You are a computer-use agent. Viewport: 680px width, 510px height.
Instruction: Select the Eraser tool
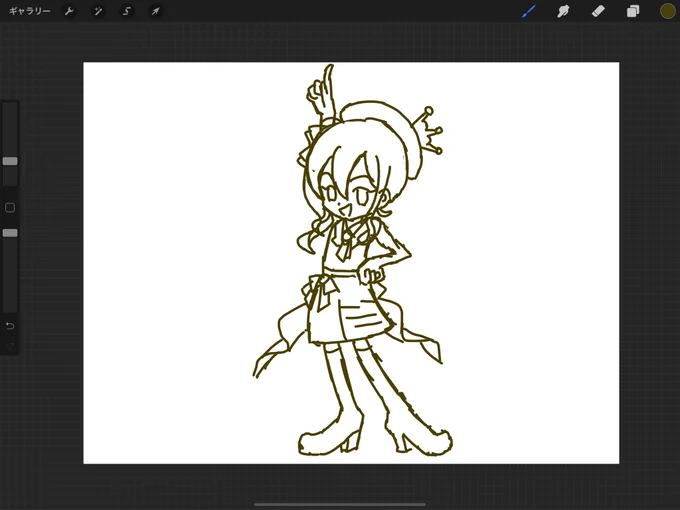[x=598, y=11]
